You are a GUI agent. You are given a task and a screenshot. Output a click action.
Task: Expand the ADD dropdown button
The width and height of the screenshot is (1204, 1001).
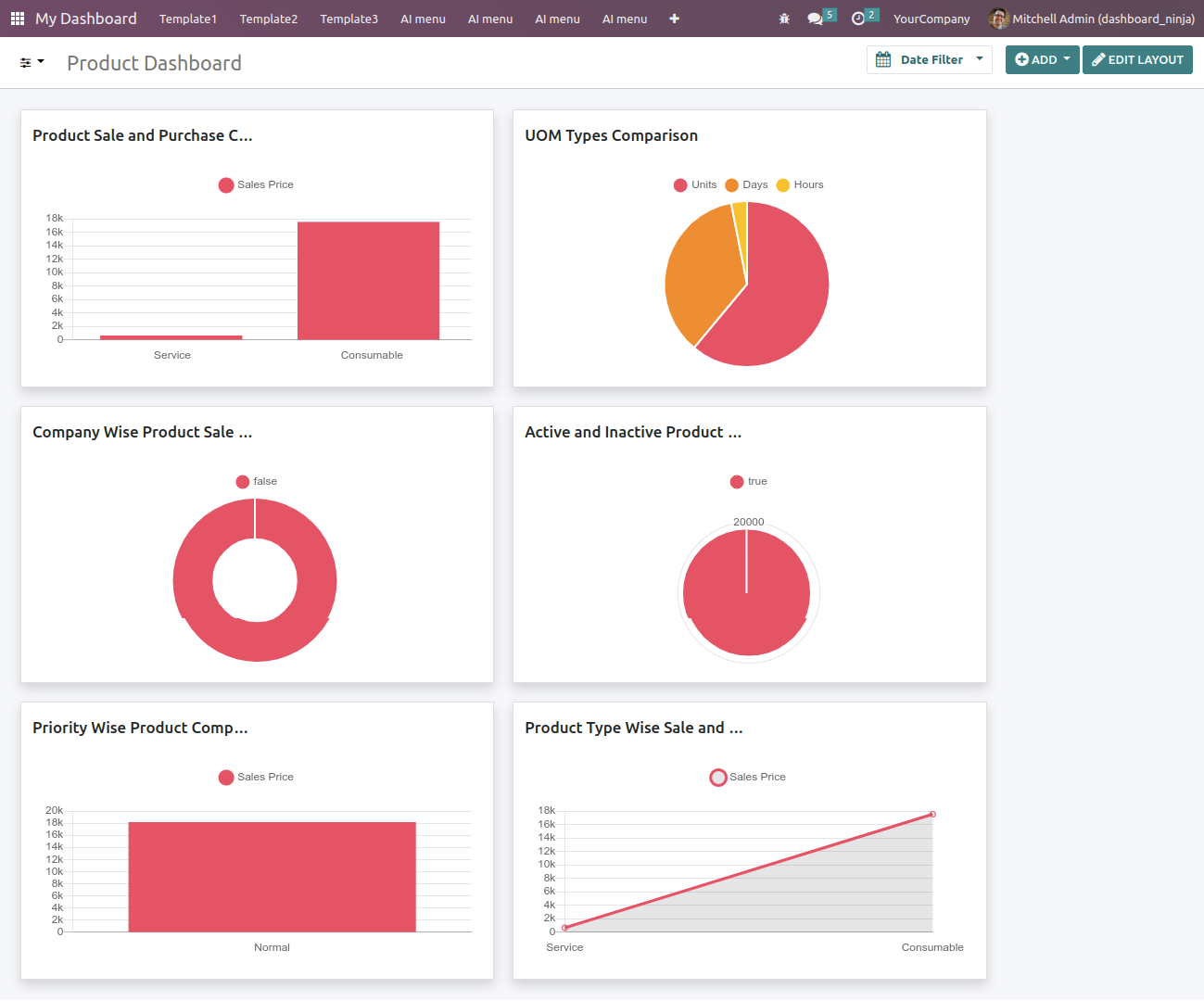click(1042, 59)
